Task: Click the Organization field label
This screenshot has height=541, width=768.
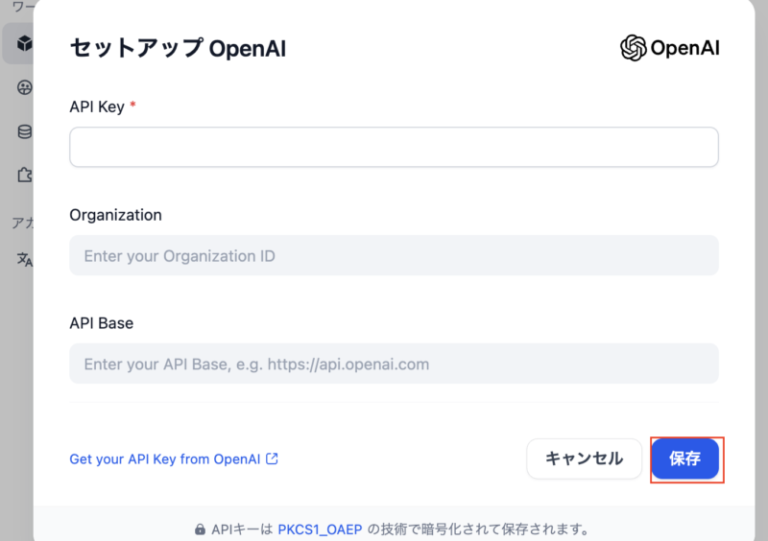Action: click(x=115, y=215)
